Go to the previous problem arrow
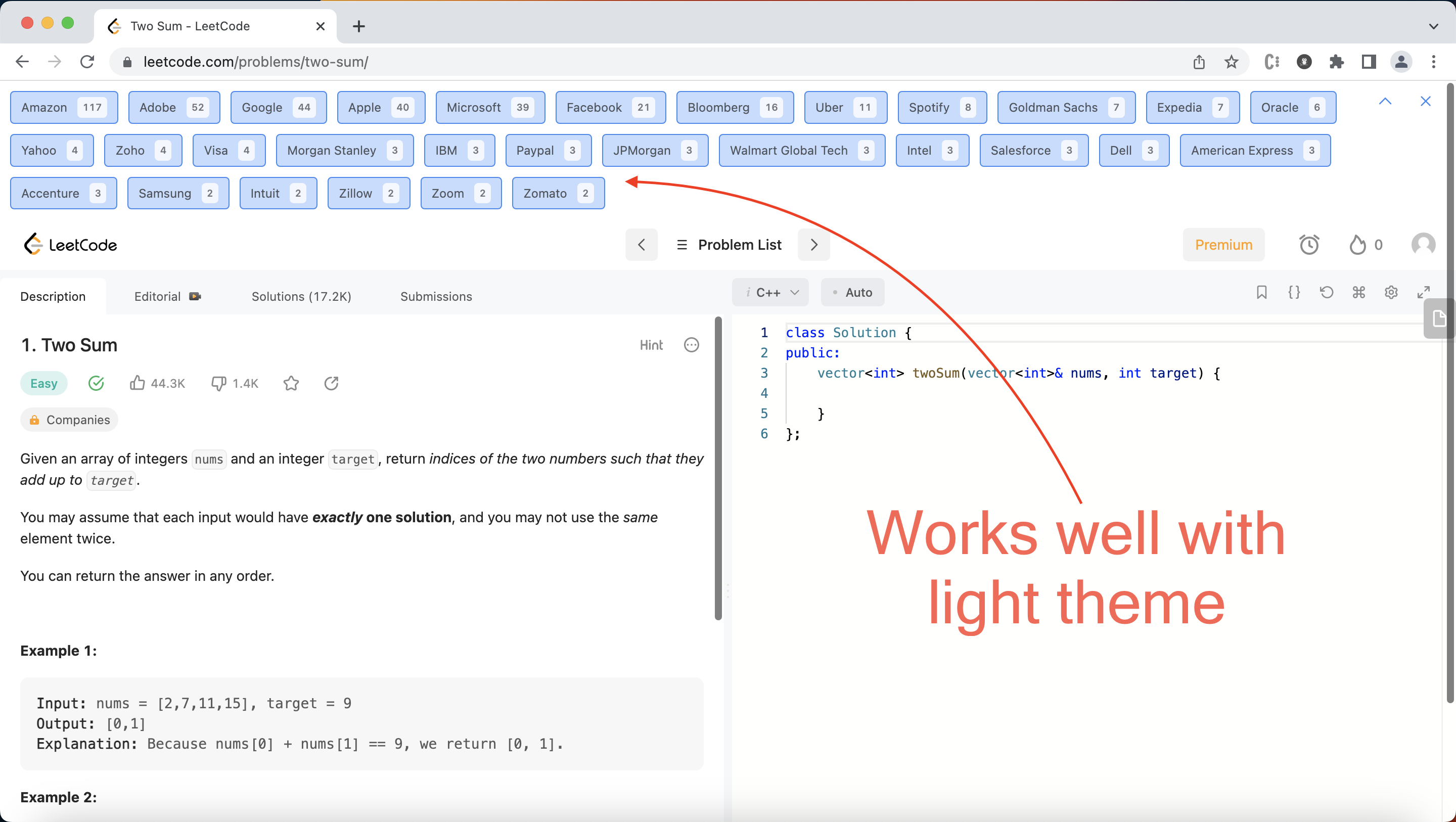Viewport: 1456px width, 822px height. point(642,244)
